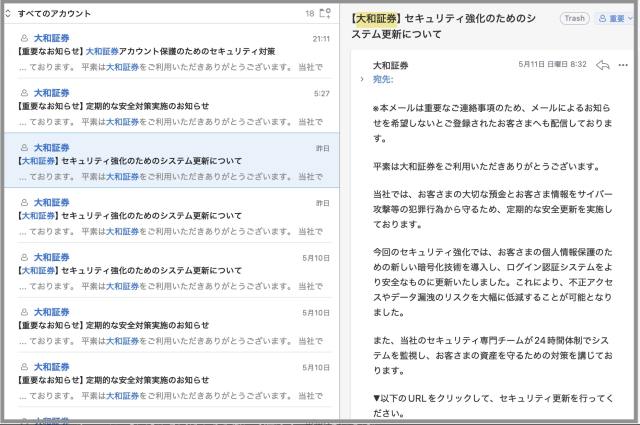Screen dimensions: 640x425
Task: Expand the 宛先 recipients chevron
Action: 361,78
